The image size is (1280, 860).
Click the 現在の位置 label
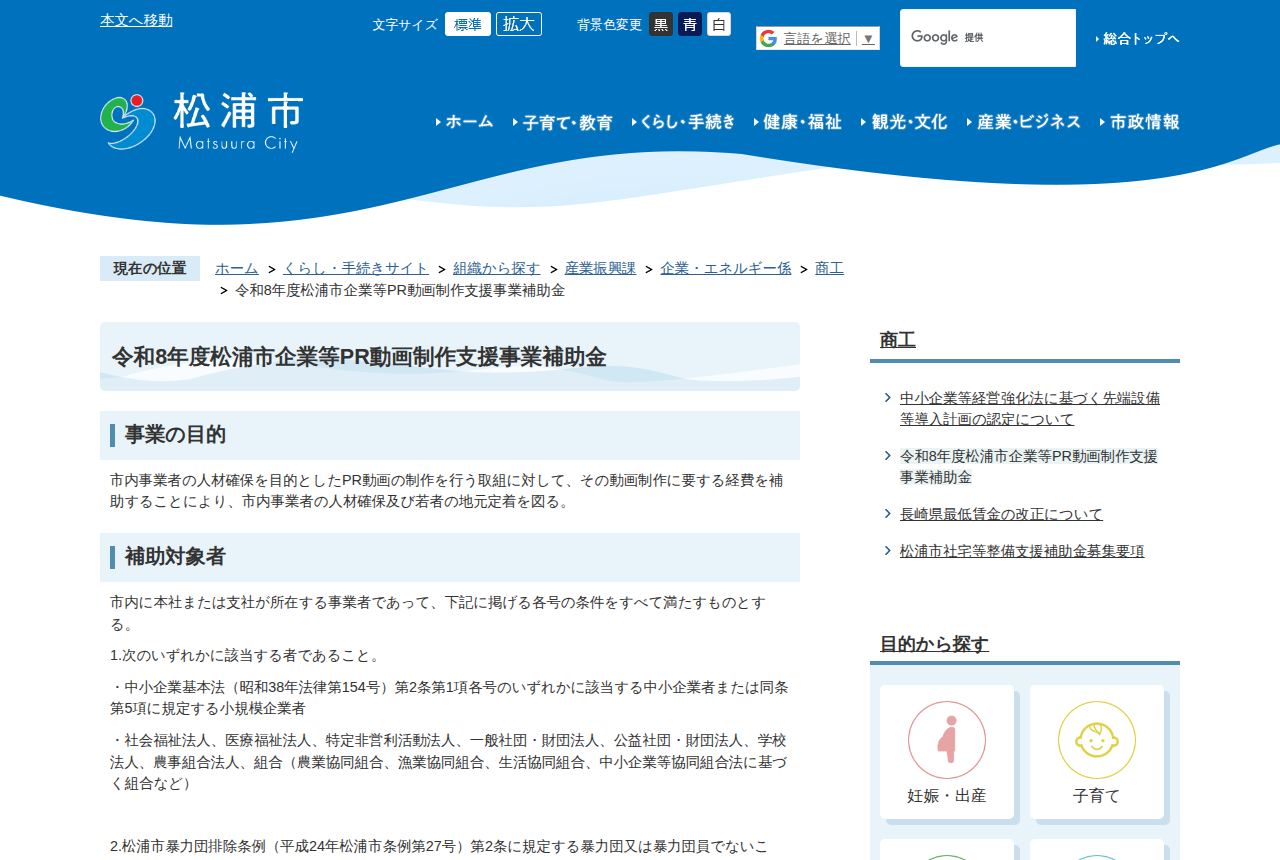tap(150, 268)
